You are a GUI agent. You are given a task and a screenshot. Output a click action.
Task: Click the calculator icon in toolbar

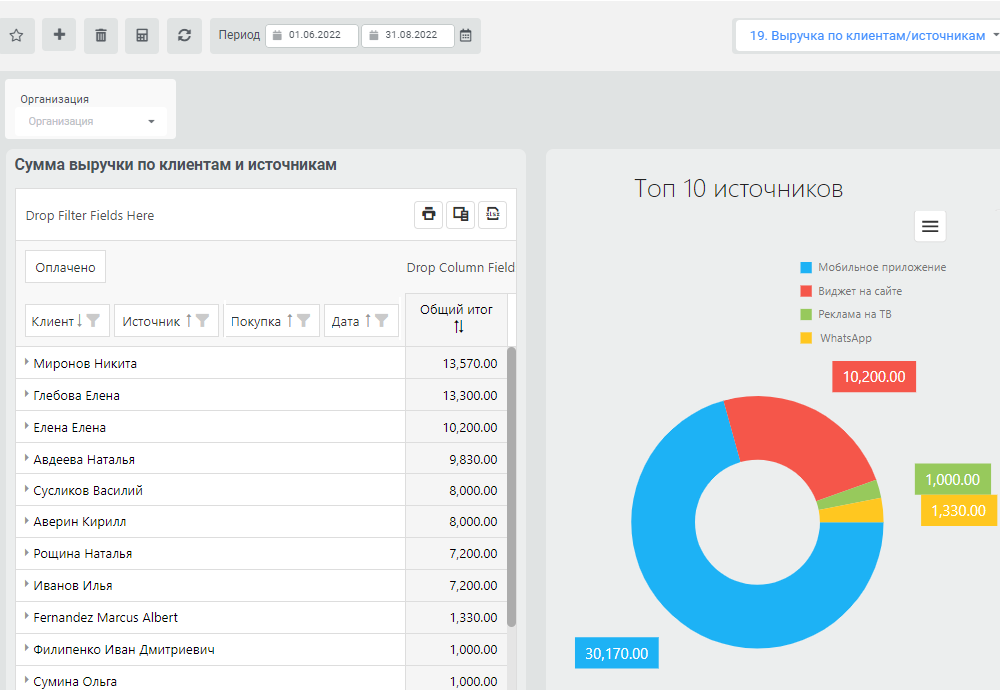[142, 36]
